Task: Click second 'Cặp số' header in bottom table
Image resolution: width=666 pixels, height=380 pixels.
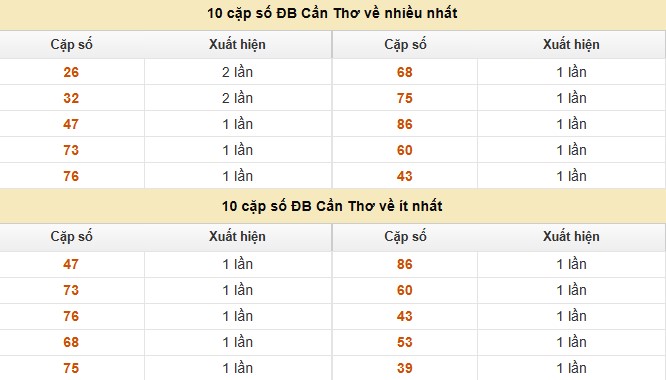Action: coord(405,236)
